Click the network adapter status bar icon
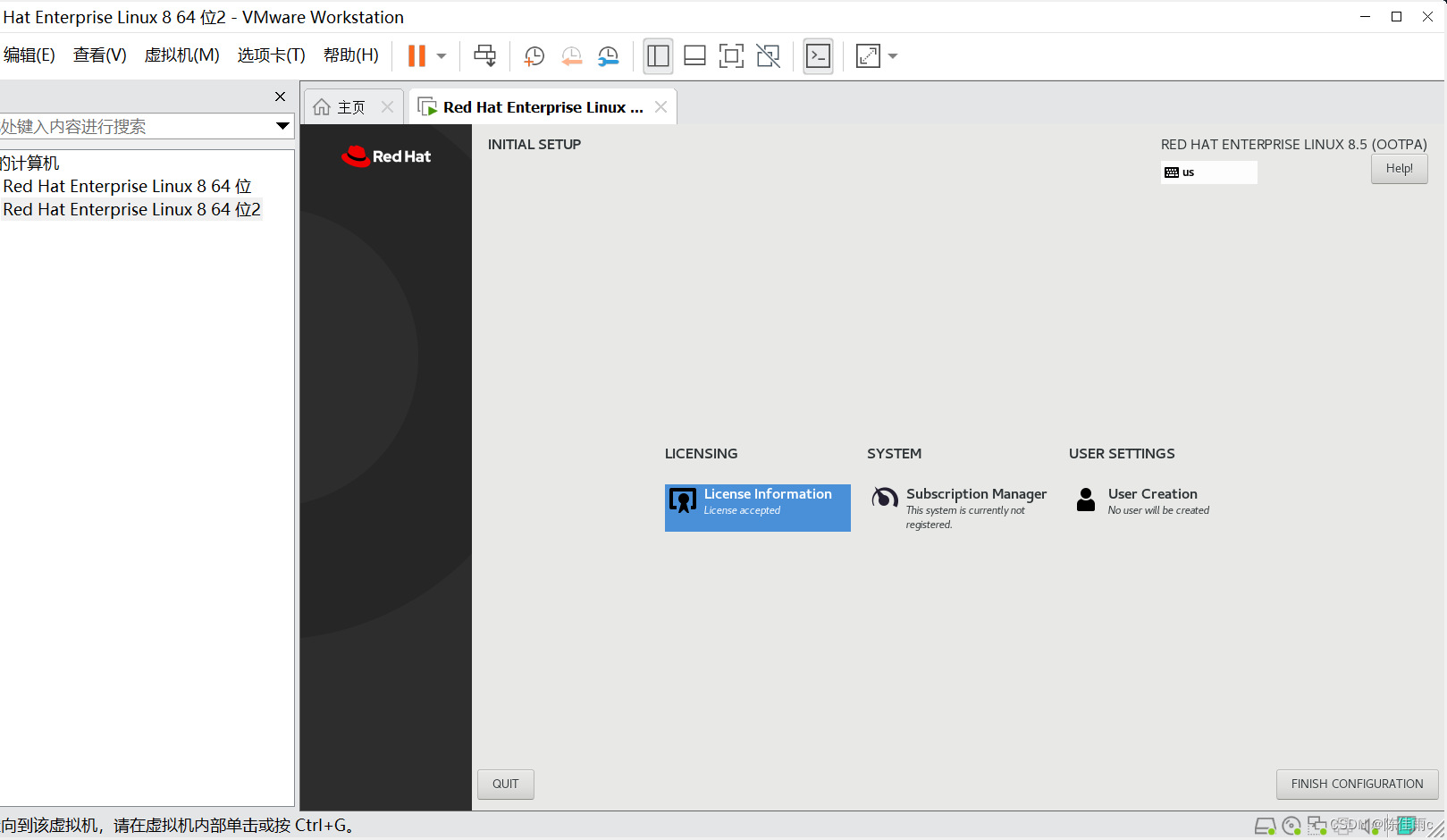Viewport: 1447px width, 840px height. click(1317, 826)
